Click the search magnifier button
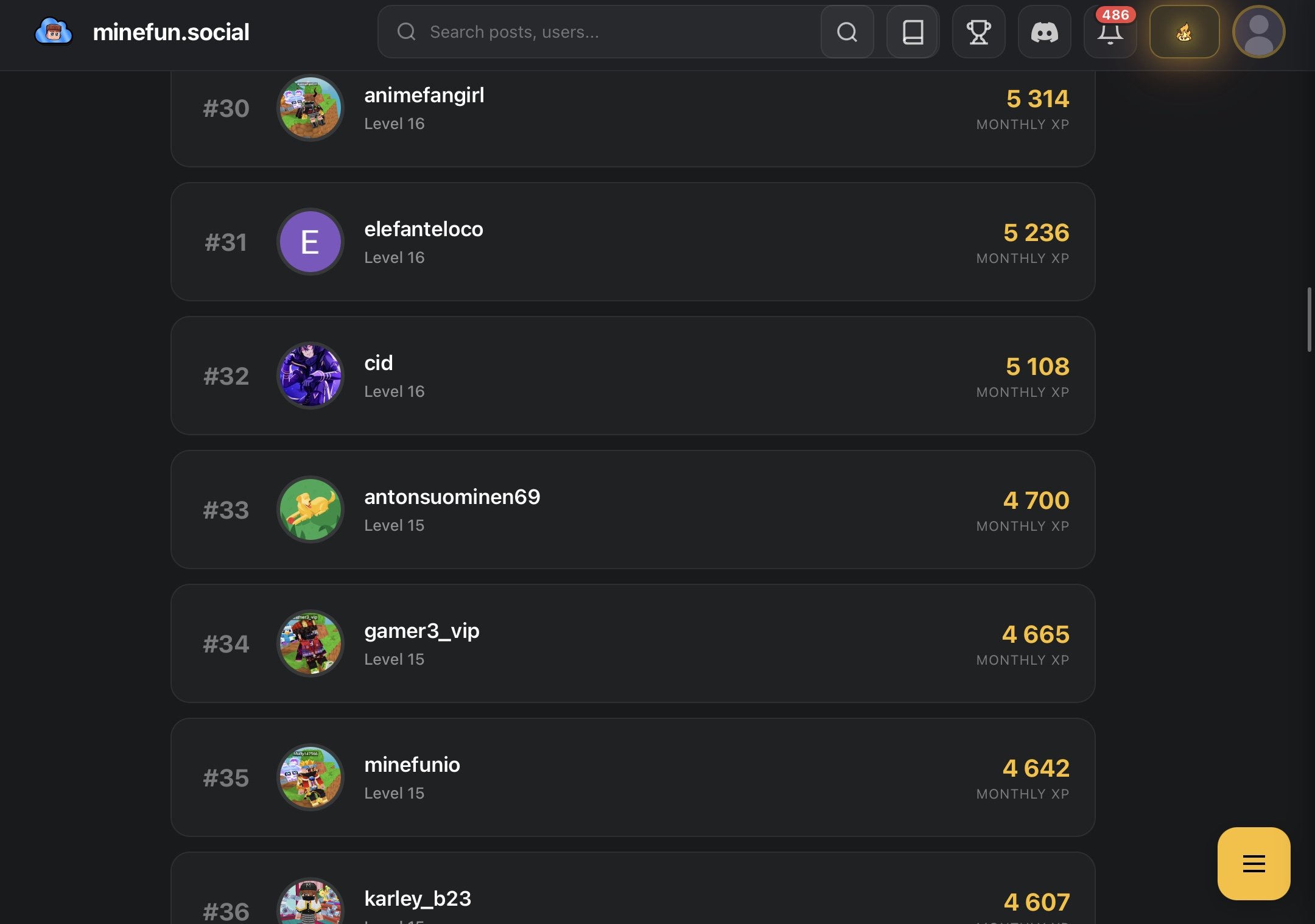The height and width of the screenshot is (924, 1315). coord(847,32)
